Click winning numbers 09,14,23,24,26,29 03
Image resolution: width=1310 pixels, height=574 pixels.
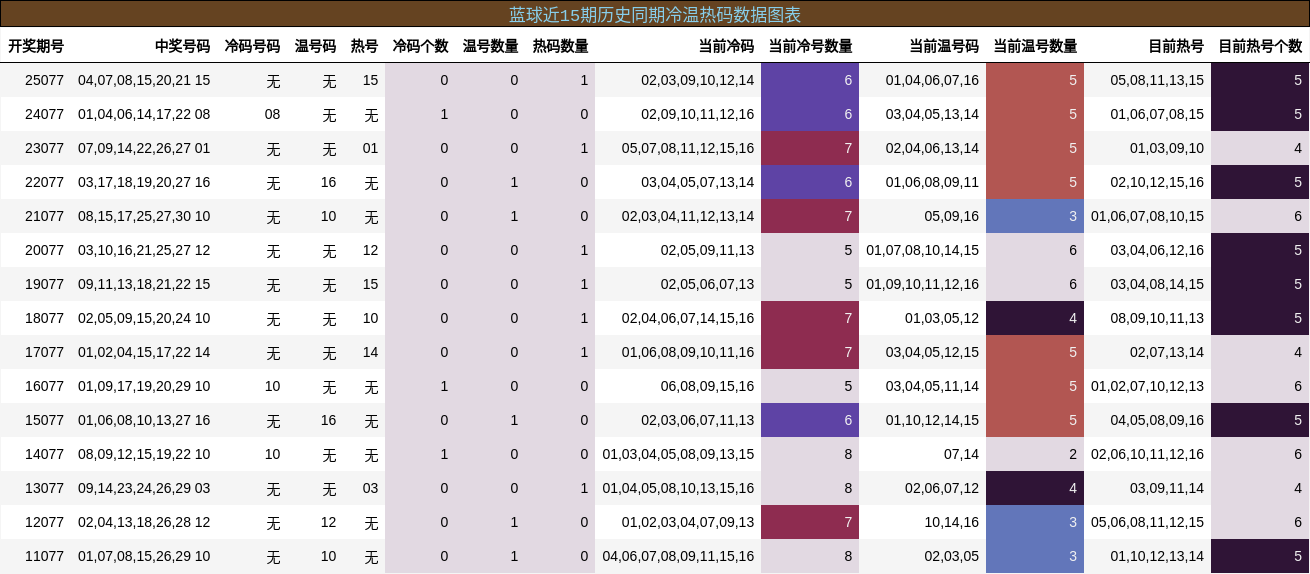[144, 488]
